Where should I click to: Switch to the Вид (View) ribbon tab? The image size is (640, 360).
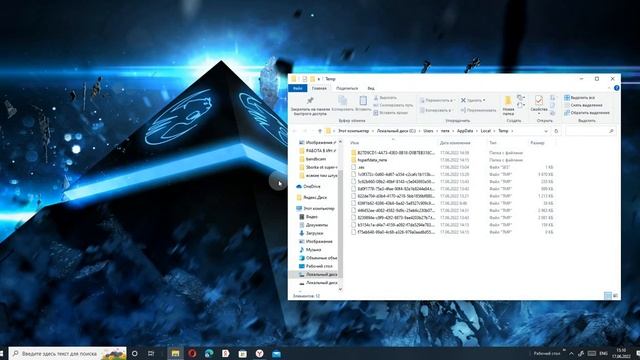click(371, 88)
